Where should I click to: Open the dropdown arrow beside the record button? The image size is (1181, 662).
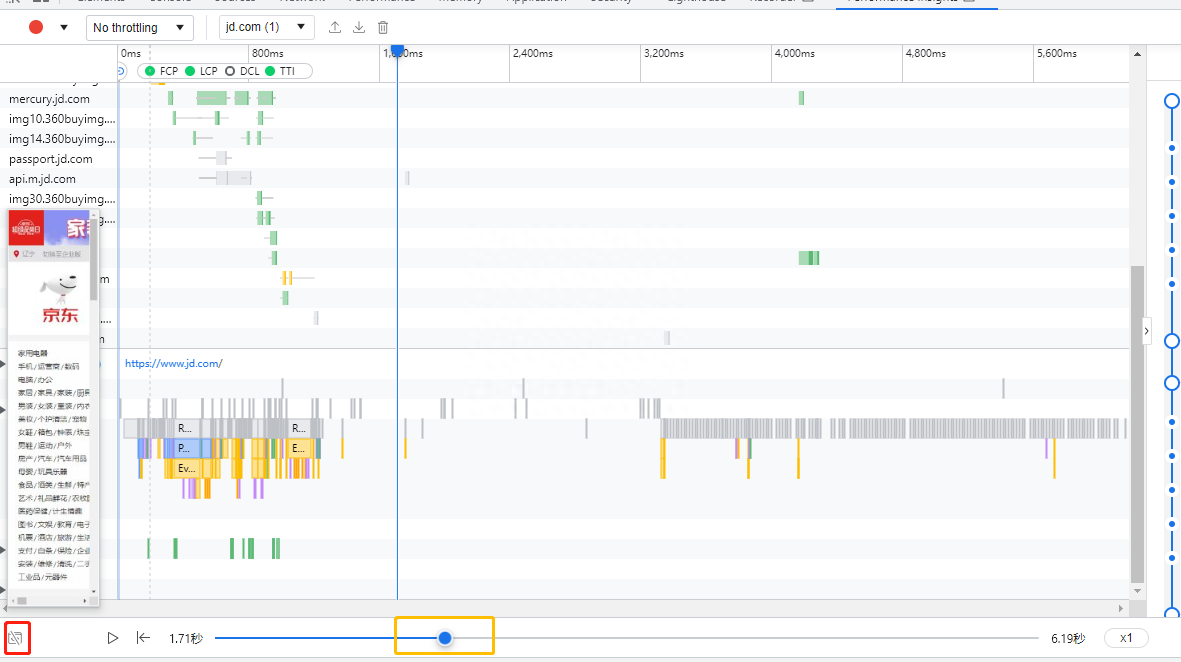tap(64, 28)
